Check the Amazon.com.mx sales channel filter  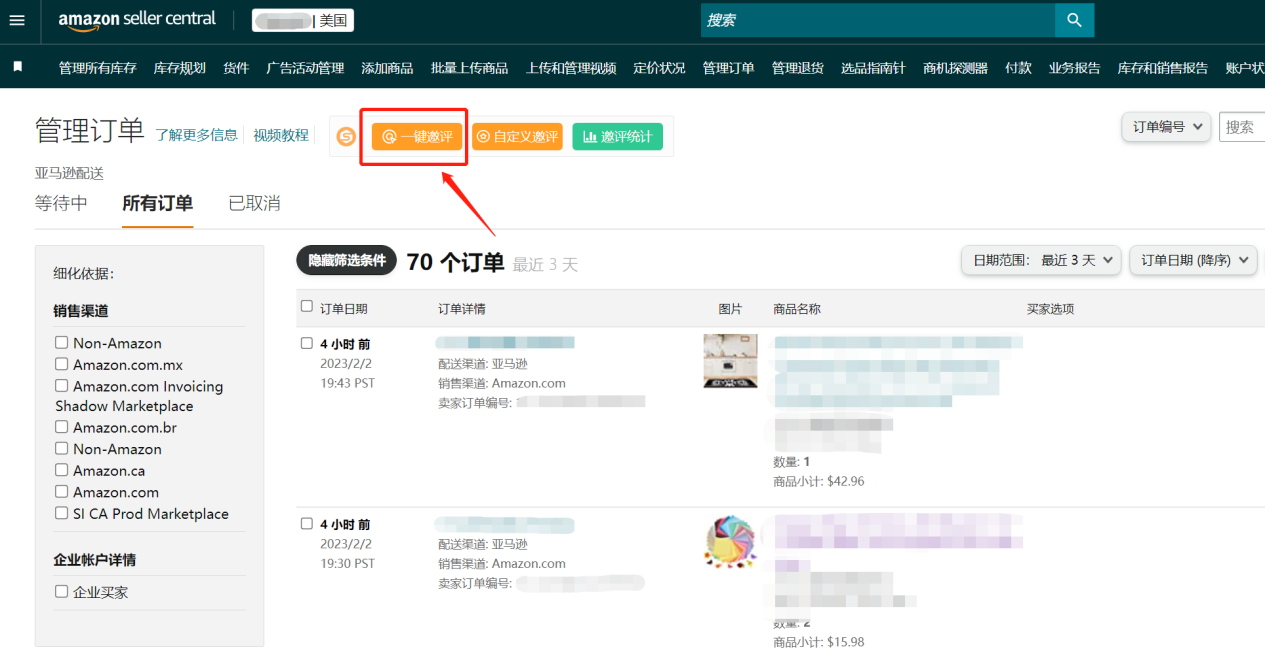(61, 364)
